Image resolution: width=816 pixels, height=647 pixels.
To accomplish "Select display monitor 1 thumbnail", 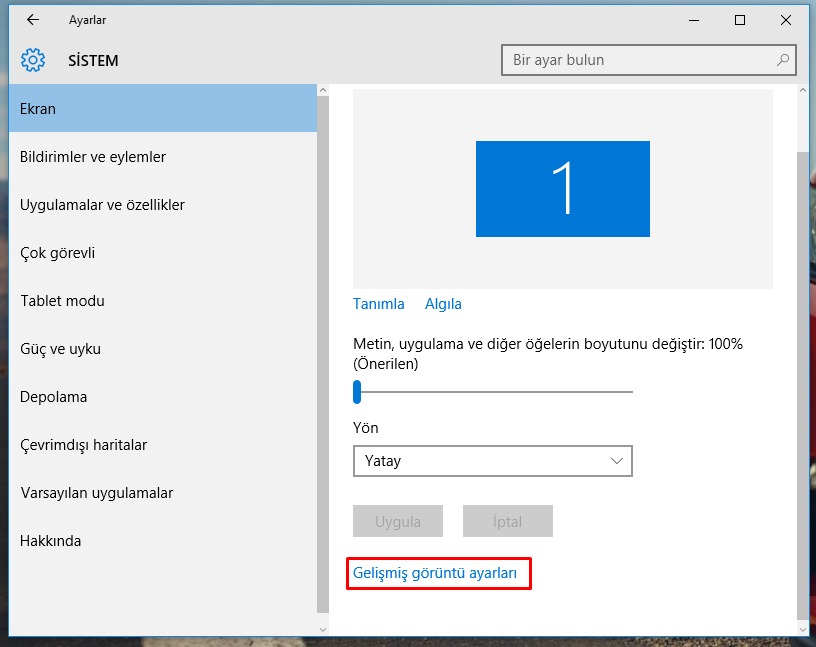I will pyautogui.click(x=562, y=189).
